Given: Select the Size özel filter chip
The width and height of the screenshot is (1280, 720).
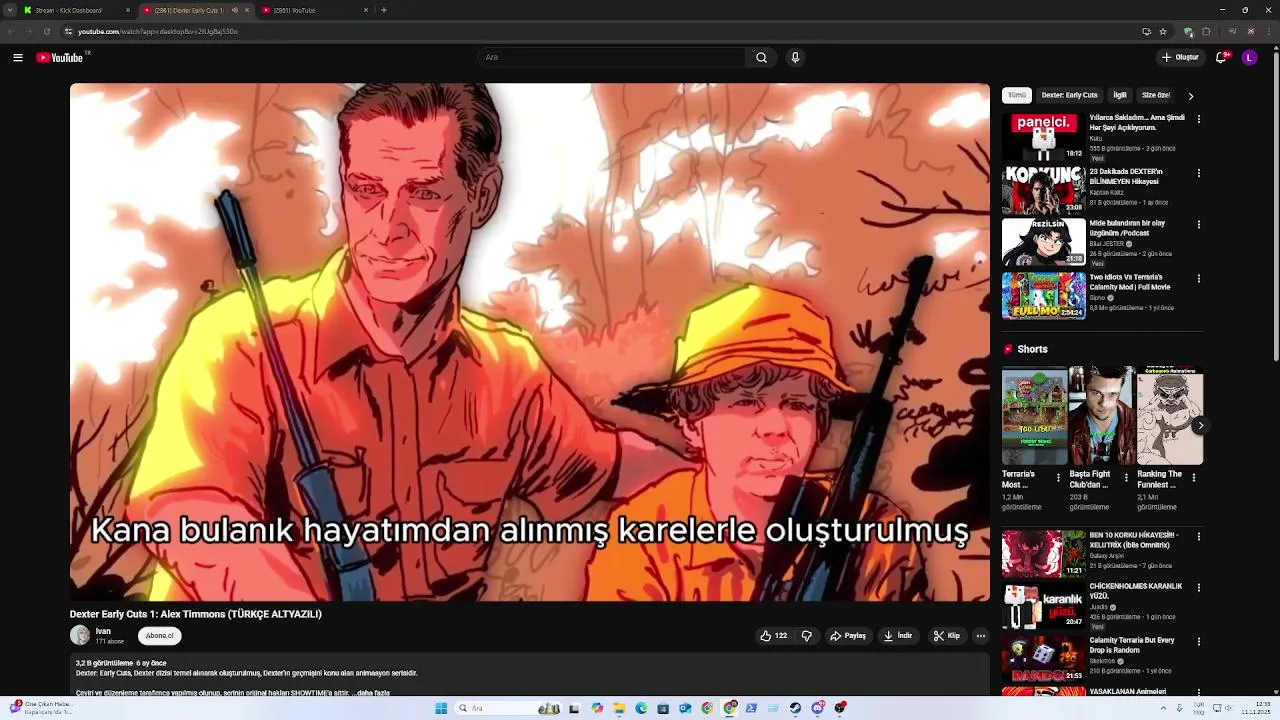Looking at the screenshot, I should pyautogui.click(x=1156, y=95).
